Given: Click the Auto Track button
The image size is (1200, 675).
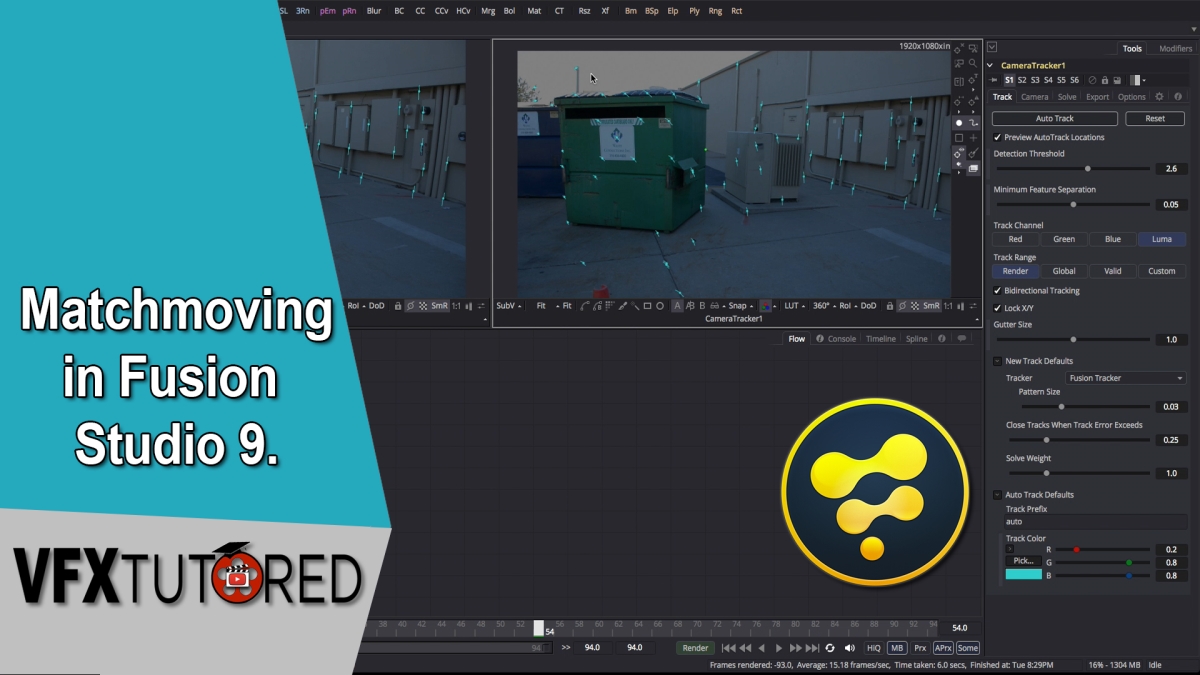Looking at the screenshot, I should [x=1054, y=118].
